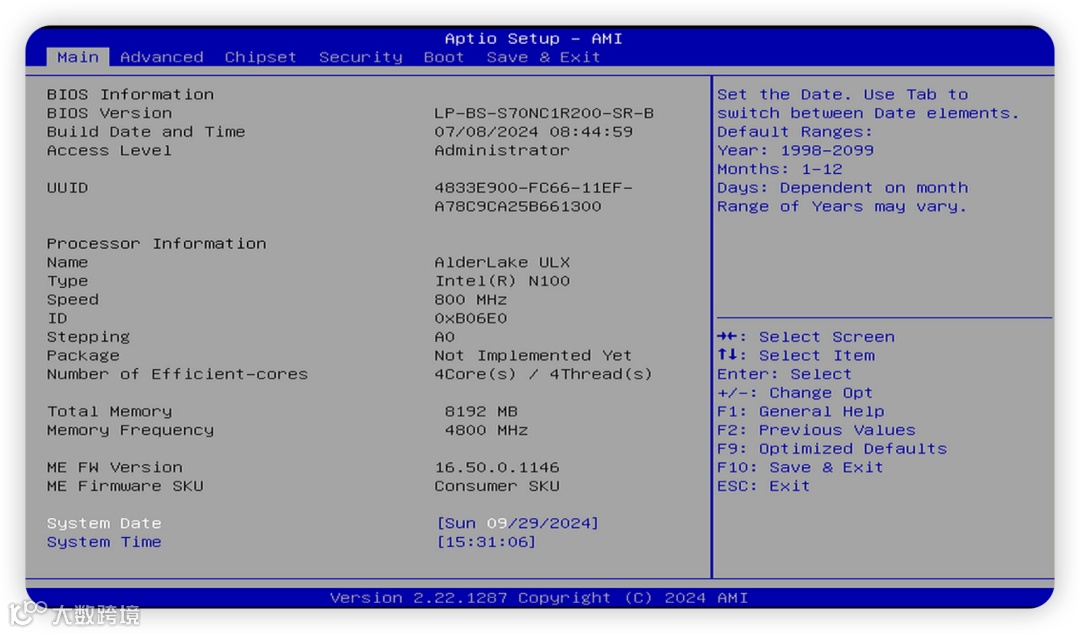Click the ME FW Version value 16.50.0.1146

pos(497,467)
